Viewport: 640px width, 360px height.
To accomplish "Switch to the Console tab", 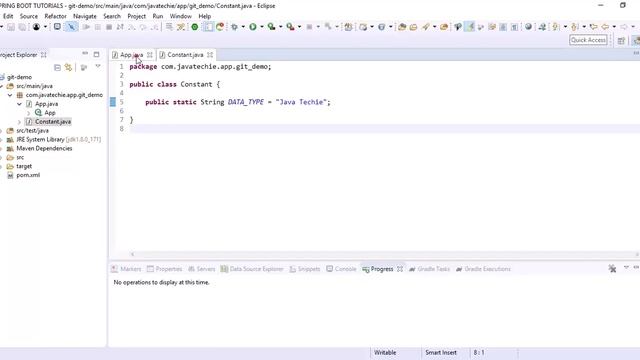I will click(341, 269).
